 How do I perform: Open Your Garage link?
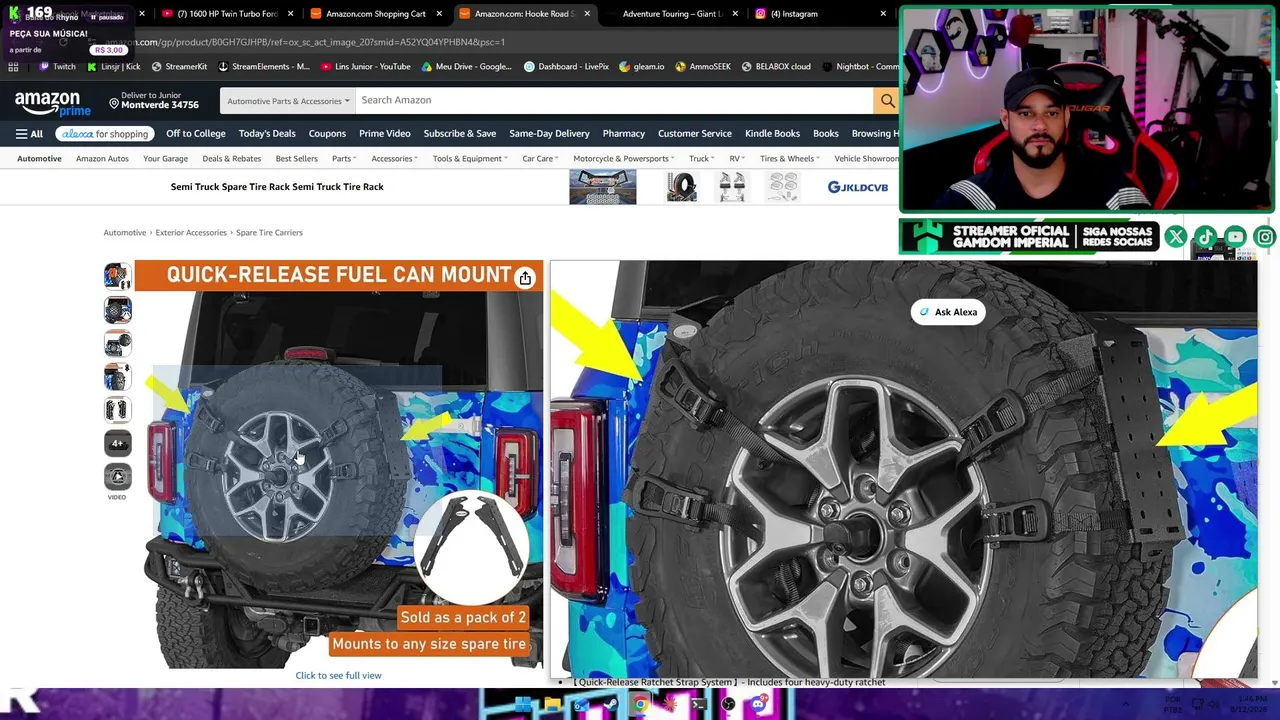coord(166,159)
